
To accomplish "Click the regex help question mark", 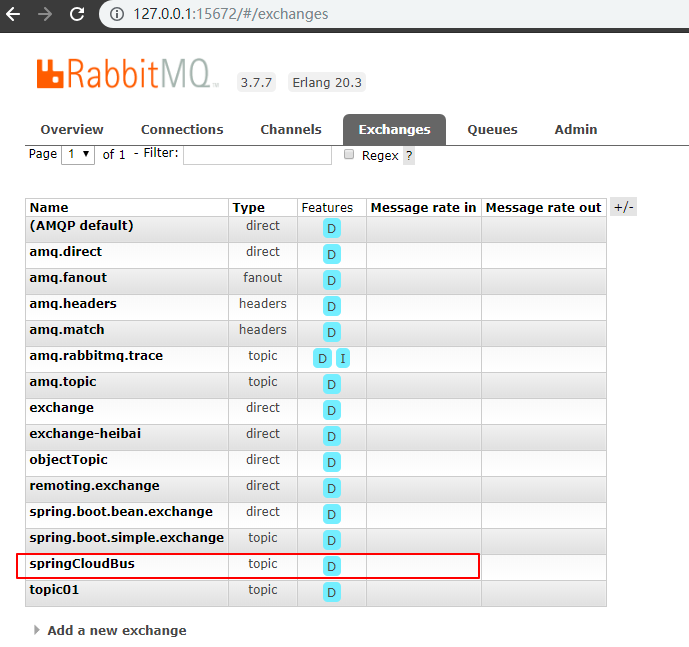I will [x=409, y=156].
